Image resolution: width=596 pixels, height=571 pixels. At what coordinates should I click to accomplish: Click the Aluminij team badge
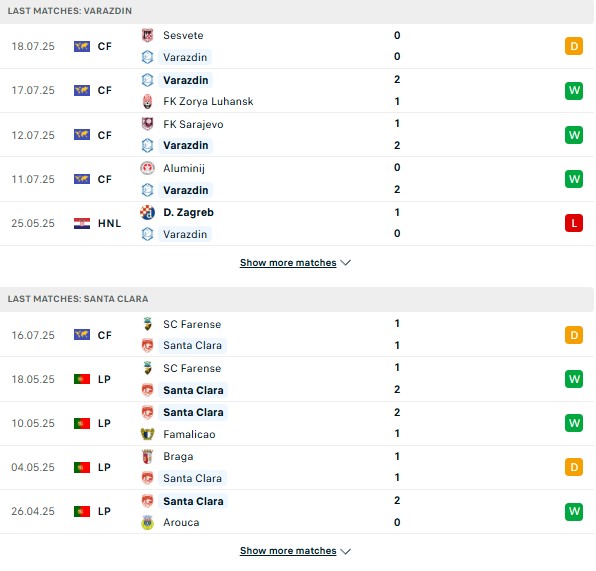[147, 168]
